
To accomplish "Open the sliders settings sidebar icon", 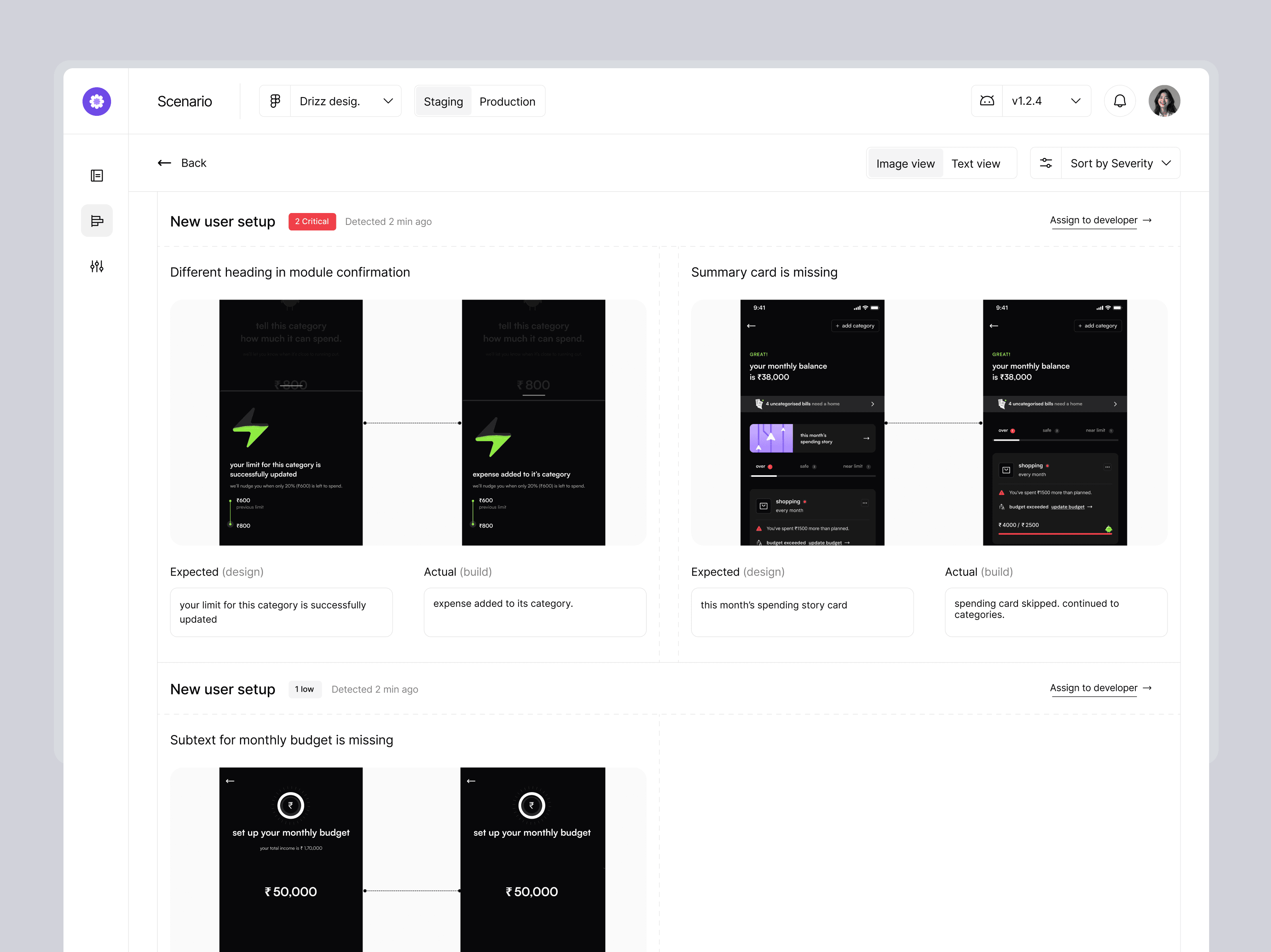I will [x=96, y=266].
